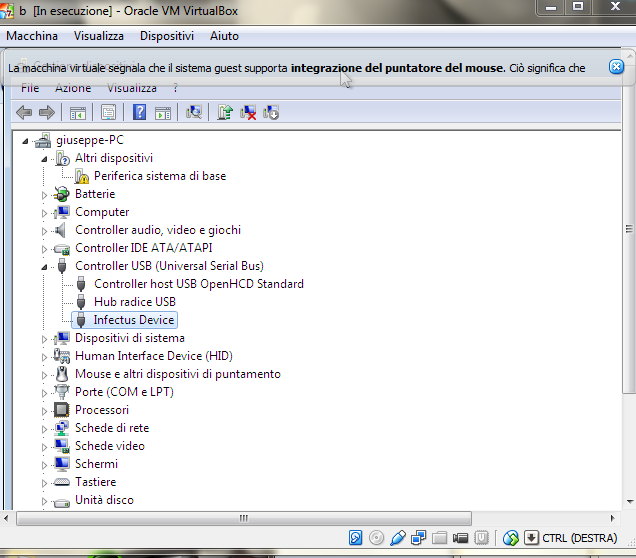Select the Hub radice USB device
This screenshot has width=636, height=558.
[135, 302]
